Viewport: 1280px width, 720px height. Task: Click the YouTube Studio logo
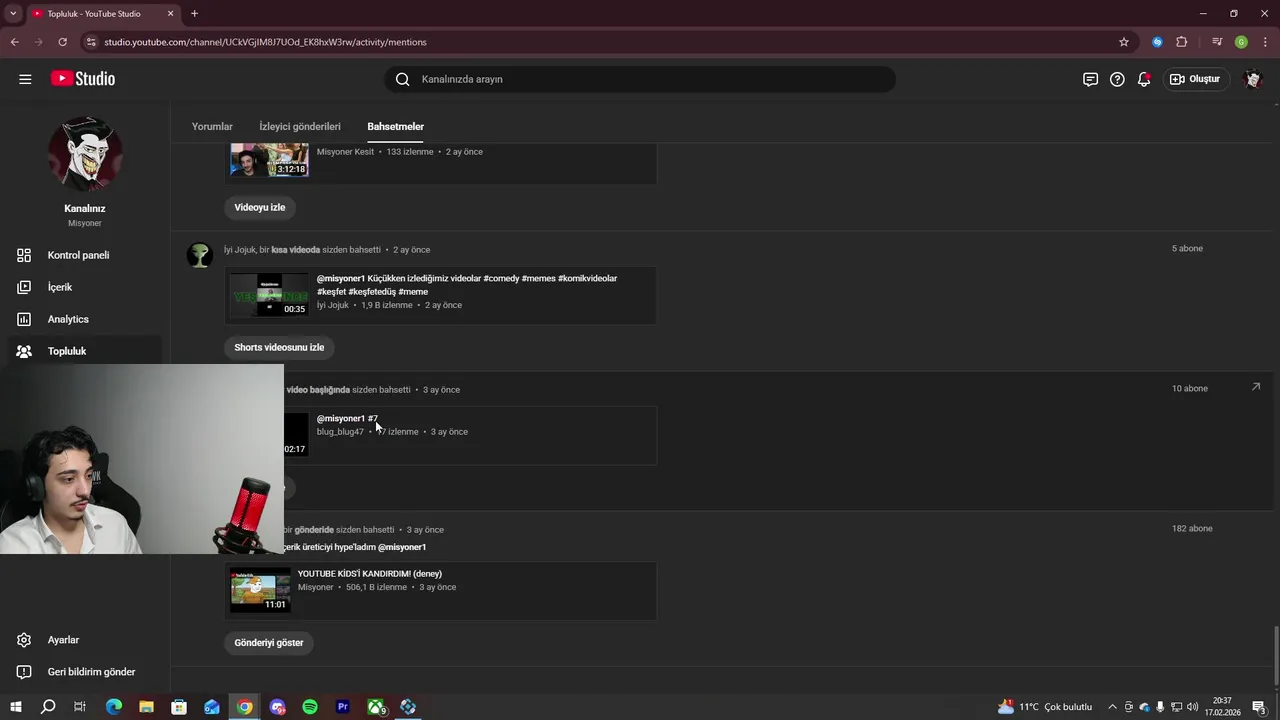(83, 79)
